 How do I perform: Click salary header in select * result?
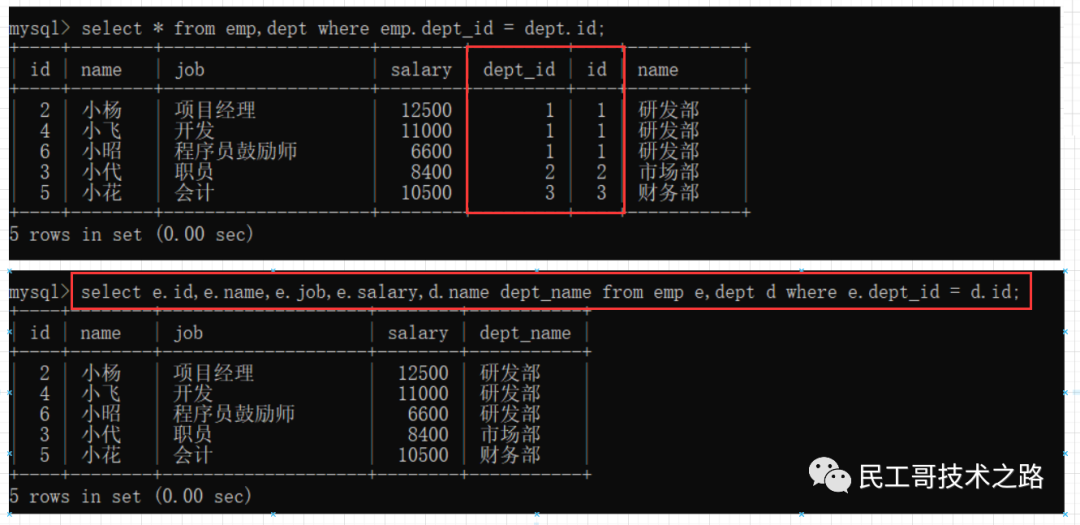(x=421, y=70)
